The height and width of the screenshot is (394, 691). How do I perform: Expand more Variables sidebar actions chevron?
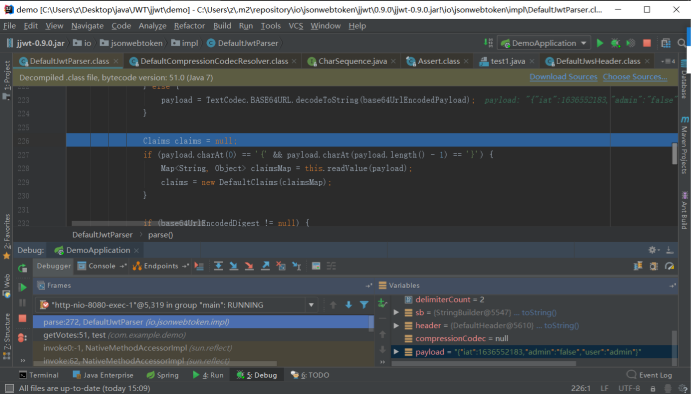point(383,362)
